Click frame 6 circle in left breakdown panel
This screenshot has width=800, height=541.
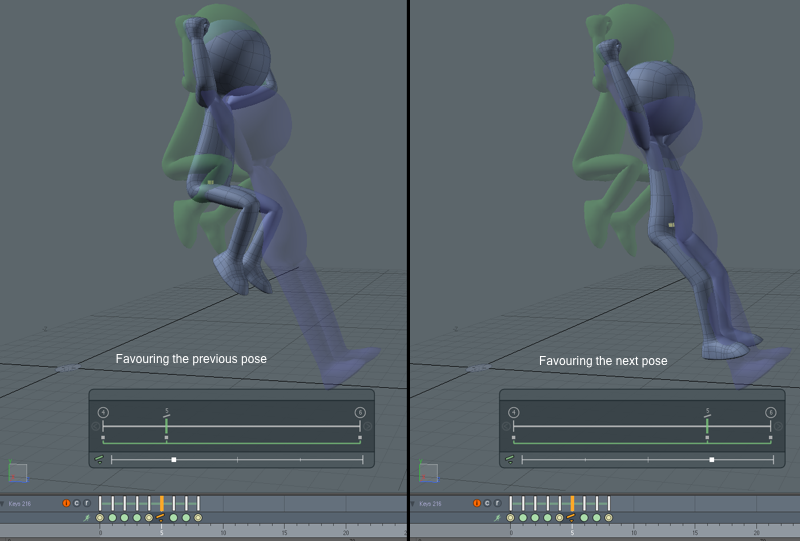coord(360,412)
